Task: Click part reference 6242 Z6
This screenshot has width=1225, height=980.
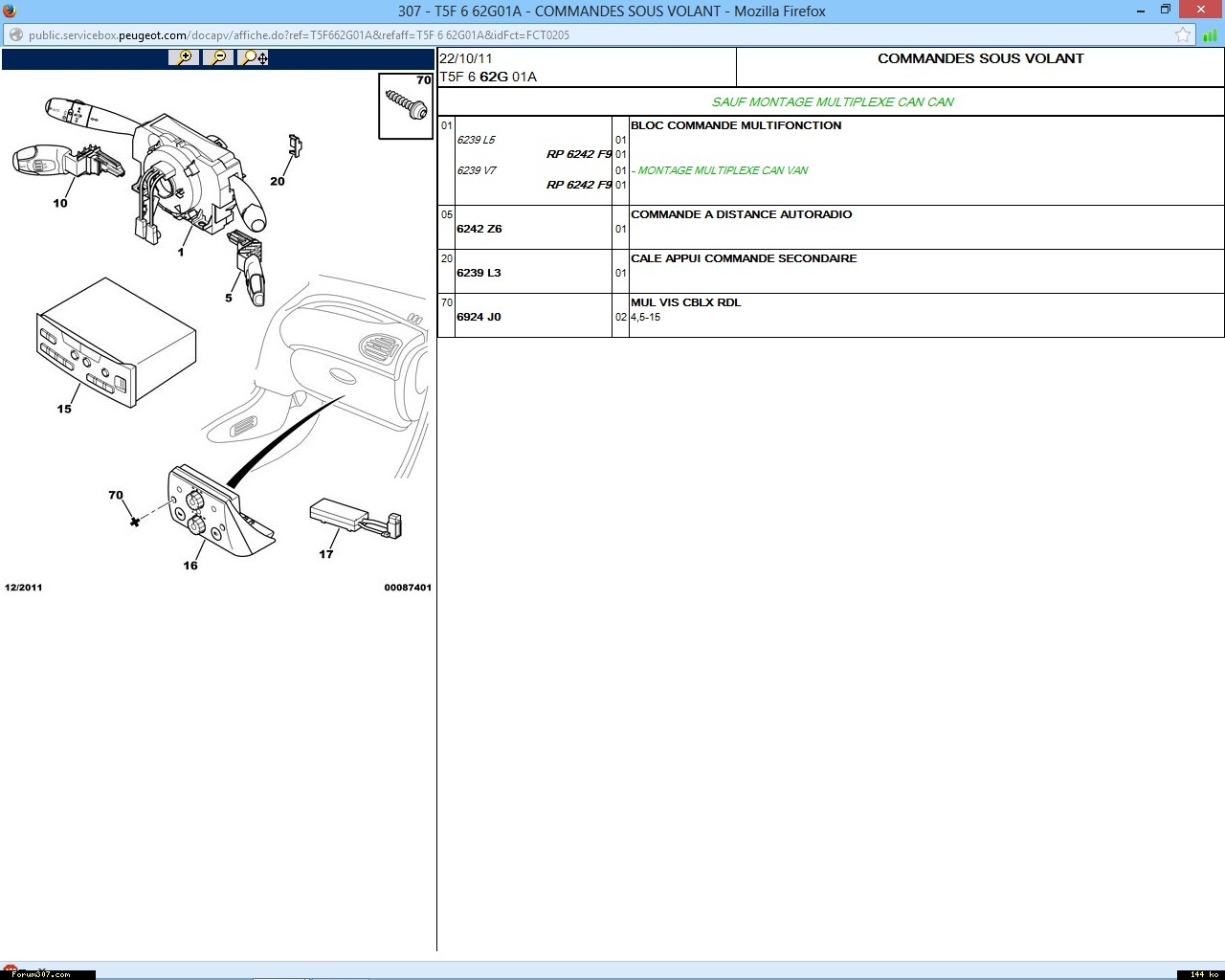Action: pyautogui.click(x=479, y=229)
